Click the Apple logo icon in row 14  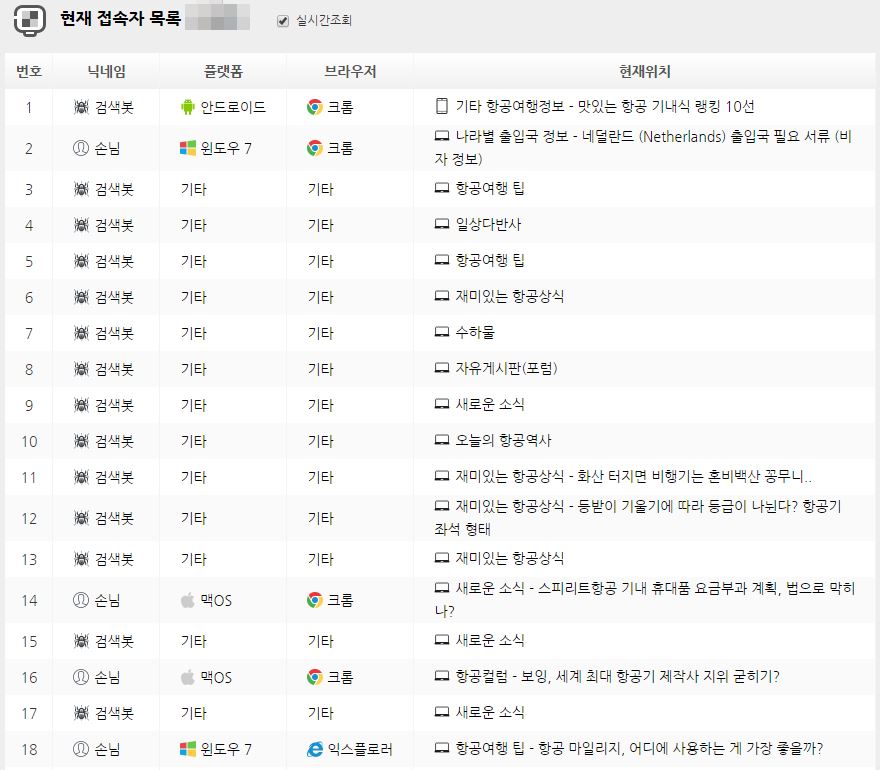pos(187,600)
